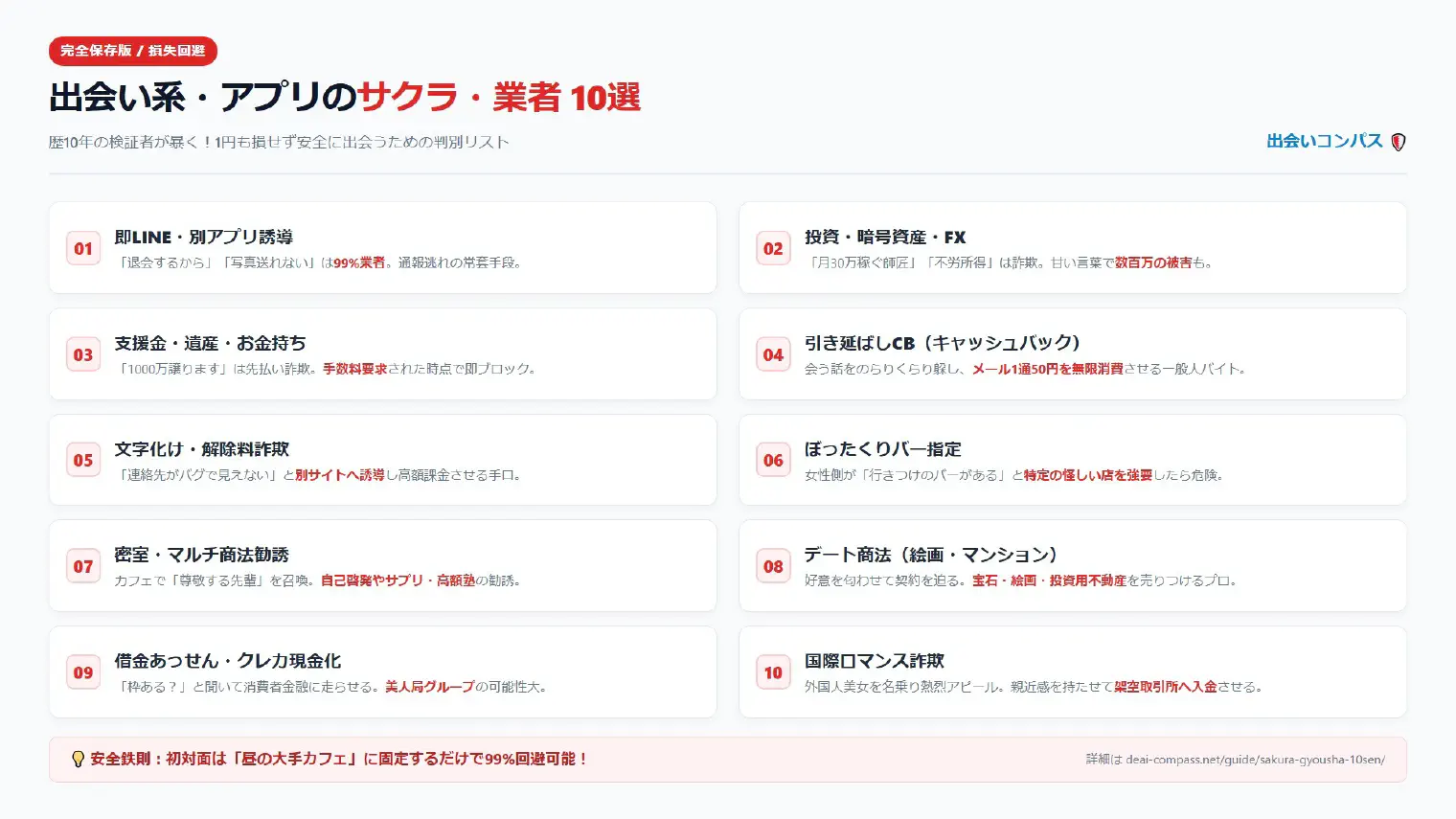The height and width of the screenshot is (819, 1456).
Task: Click the 完全保存版 / 損失回避 red badge
Action: pyautogui.click(x=133, y=51)
